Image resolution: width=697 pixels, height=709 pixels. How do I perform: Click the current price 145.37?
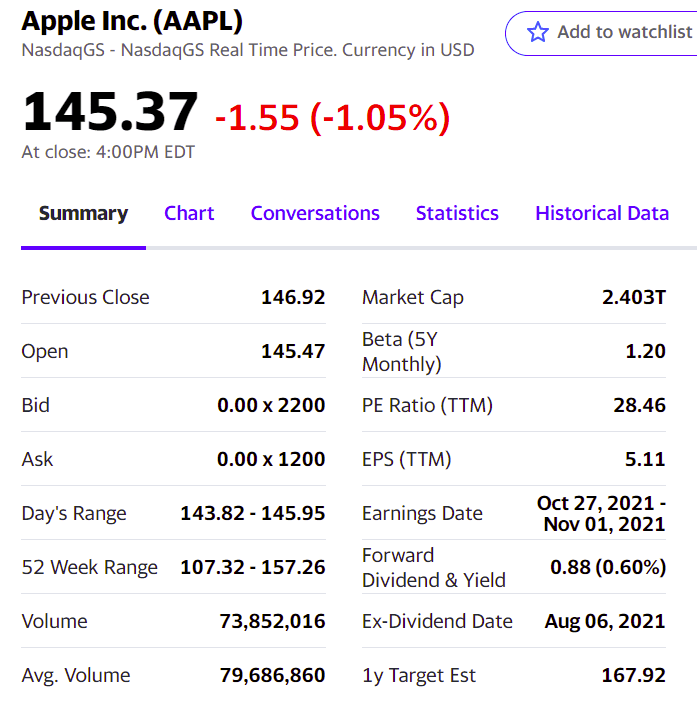tap(110, 111)
